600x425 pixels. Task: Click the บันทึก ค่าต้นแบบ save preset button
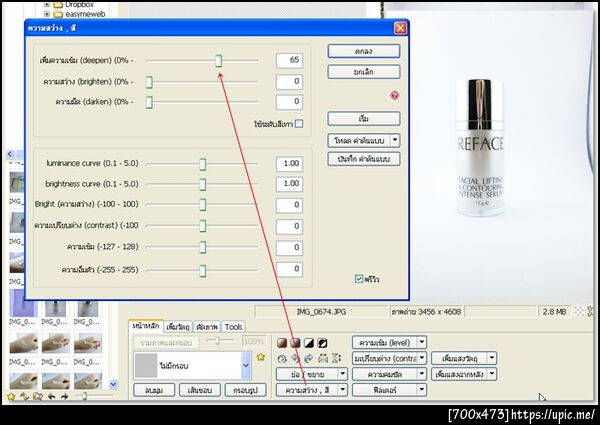(x=364, y=159)
